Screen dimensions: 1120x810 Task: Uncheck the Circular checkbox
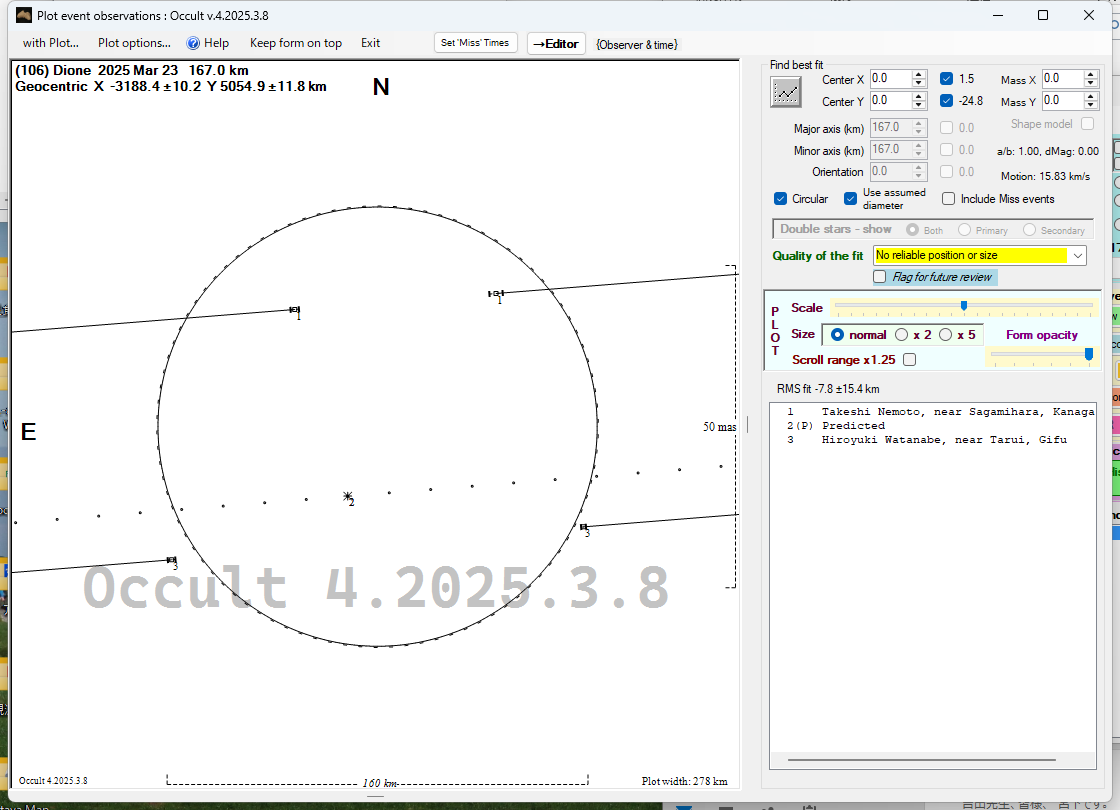[x=781, y=199]
